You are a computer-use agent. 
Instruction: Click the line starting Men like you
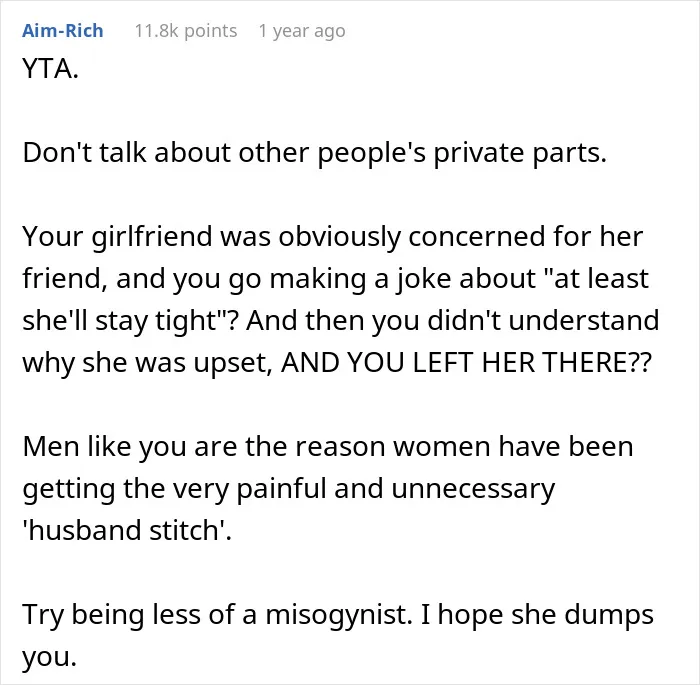click(328, 447)
